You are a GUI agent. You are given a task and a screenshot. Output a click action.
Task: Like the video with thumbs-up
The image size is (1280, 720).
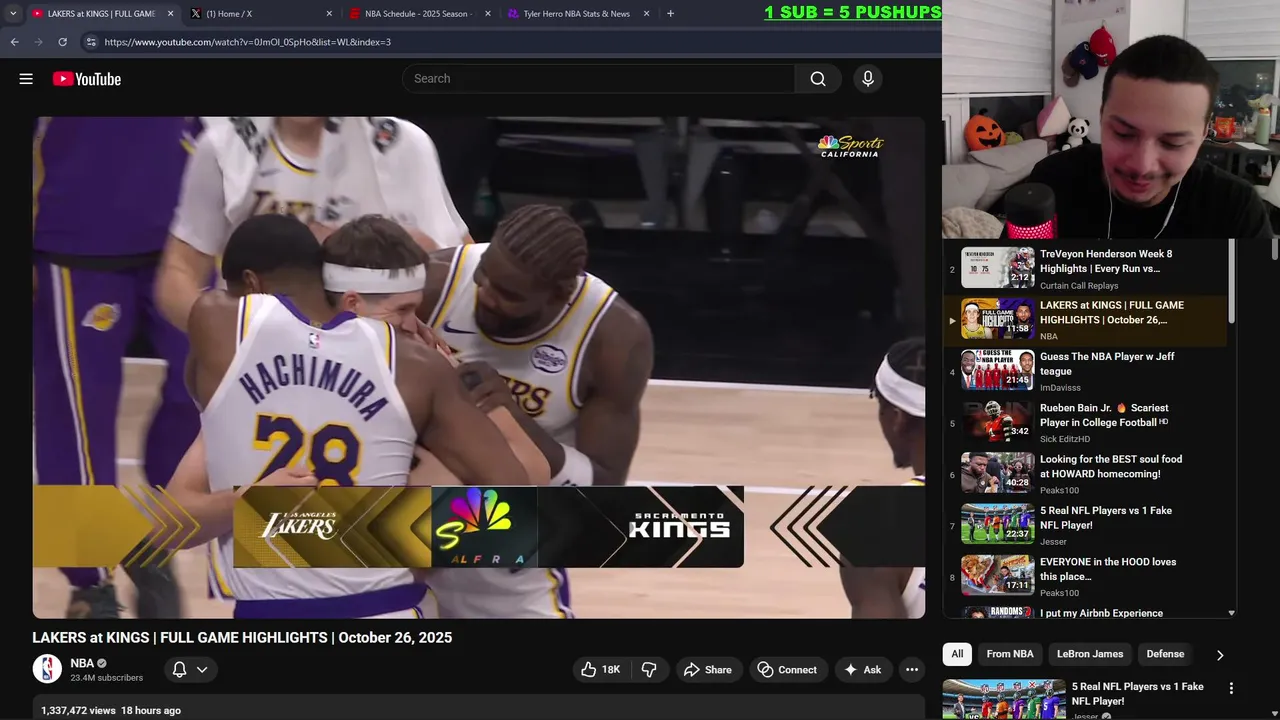(x=601, y=670)
